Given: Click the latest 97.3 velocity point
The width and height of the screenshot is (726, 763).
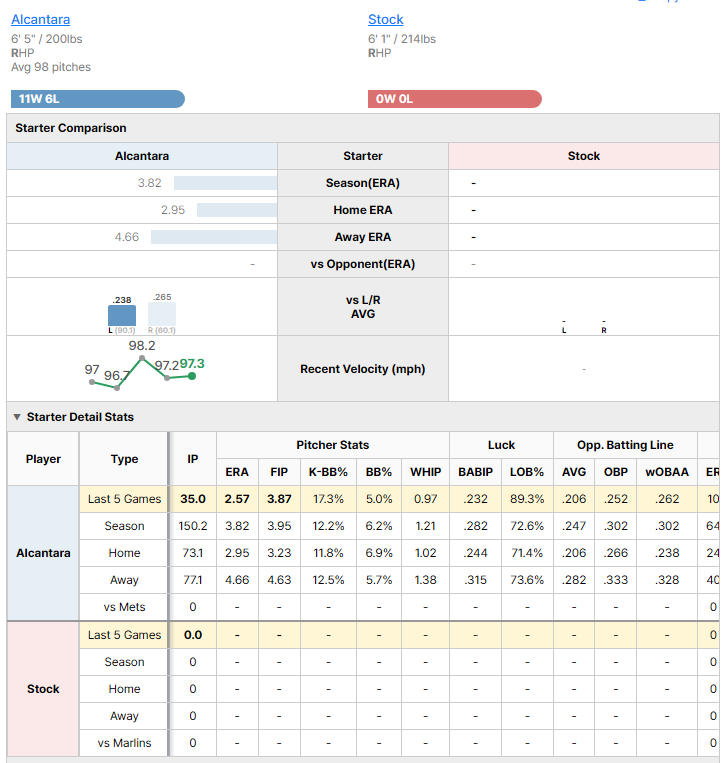Looking at the screenshot, I should [x=192, y=376].
